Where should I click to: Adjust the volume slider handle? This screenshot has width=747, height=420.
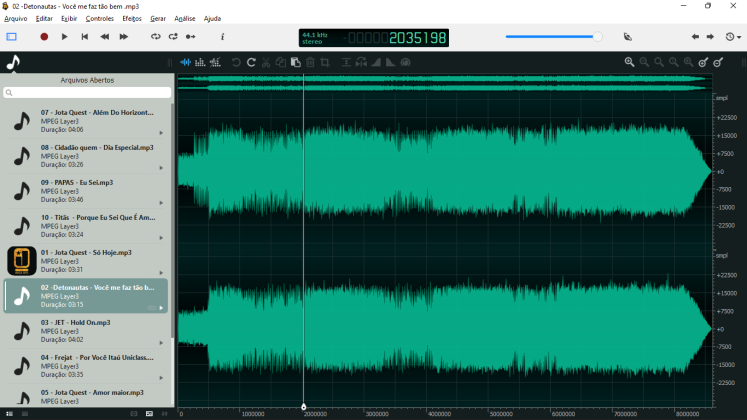597,37
